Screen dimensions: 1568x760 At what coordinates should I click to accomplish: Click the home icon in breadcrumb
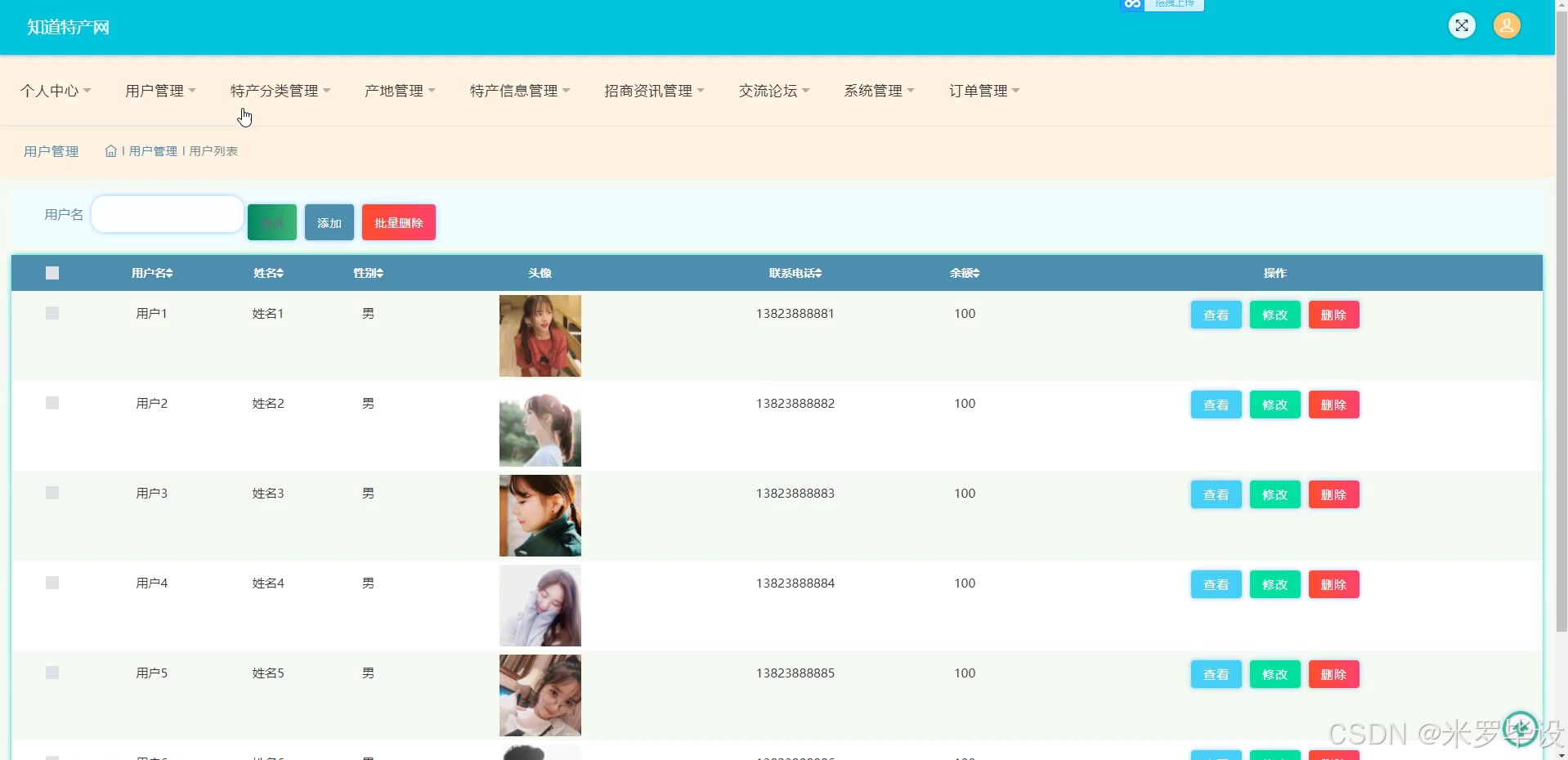coord(111,151)
